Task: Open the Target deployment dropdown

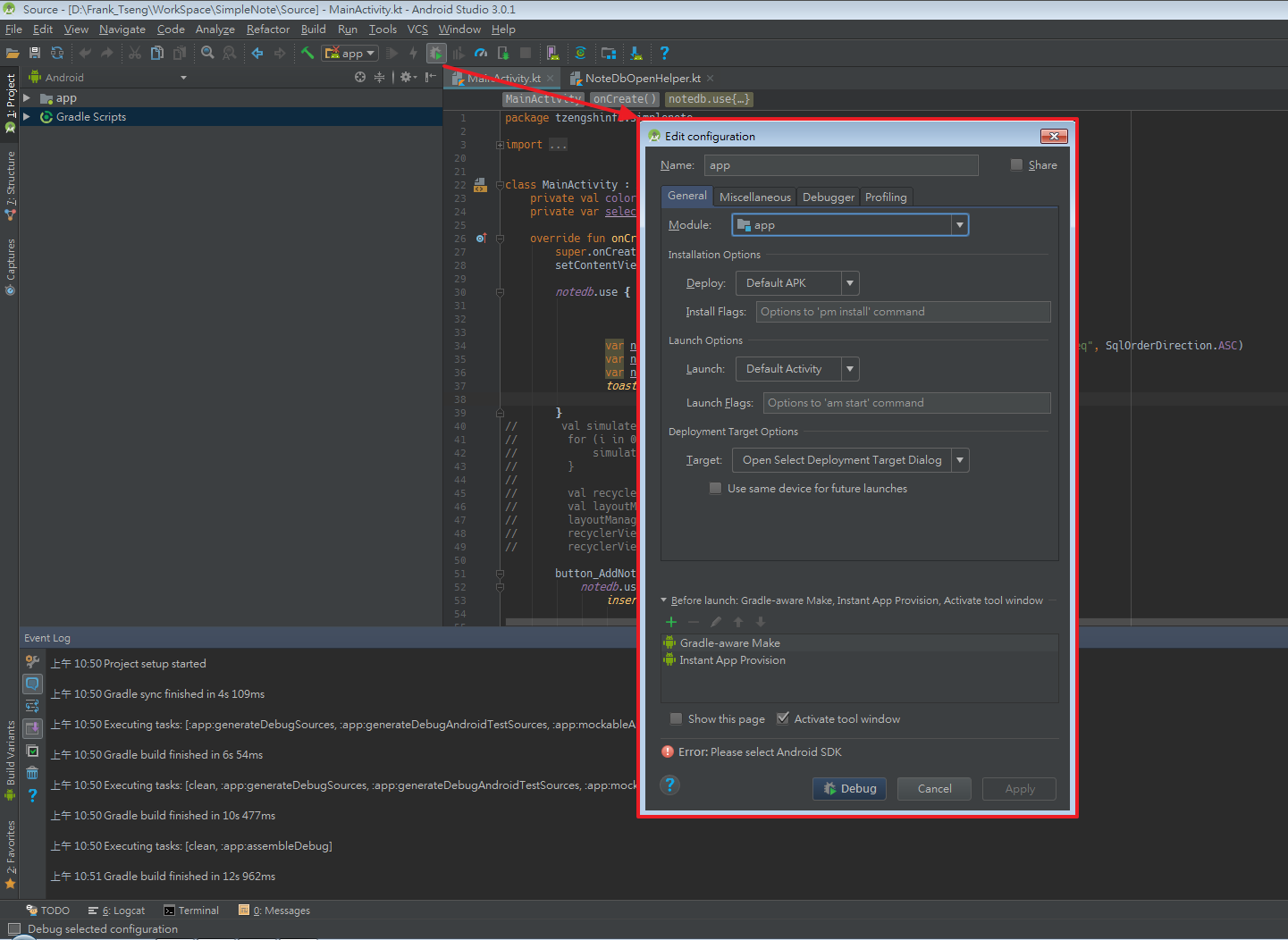Action: tap(850, 460)
